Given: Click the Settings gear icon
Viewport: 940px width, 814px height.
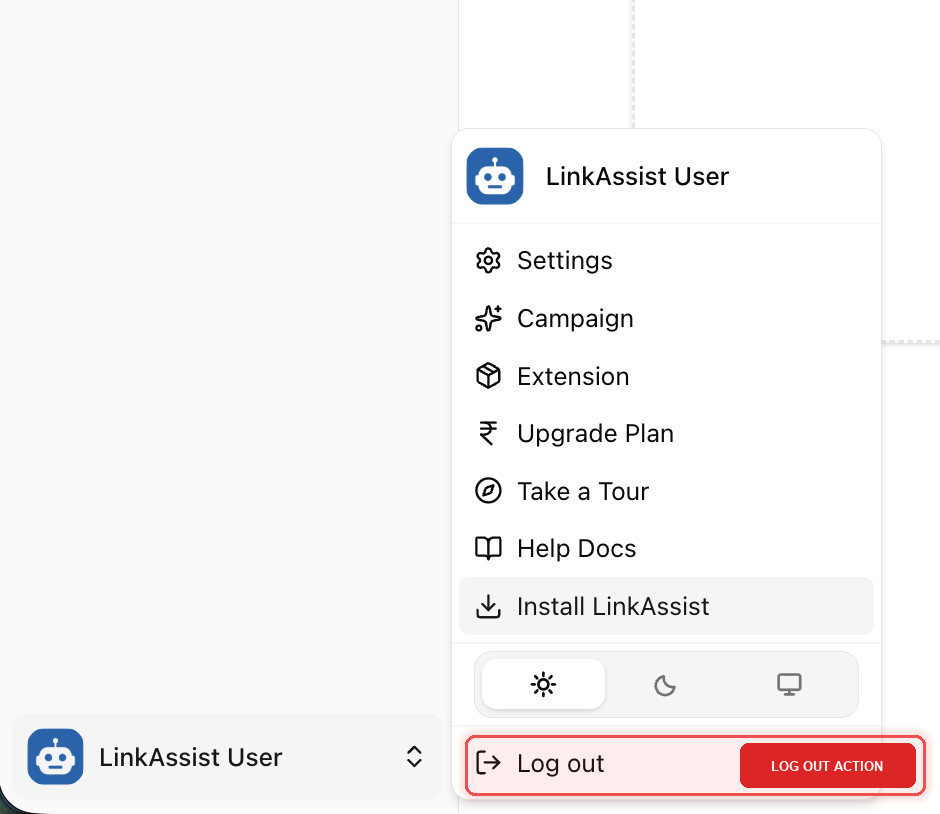Looking at the screenshot, I should pos(488,261).
